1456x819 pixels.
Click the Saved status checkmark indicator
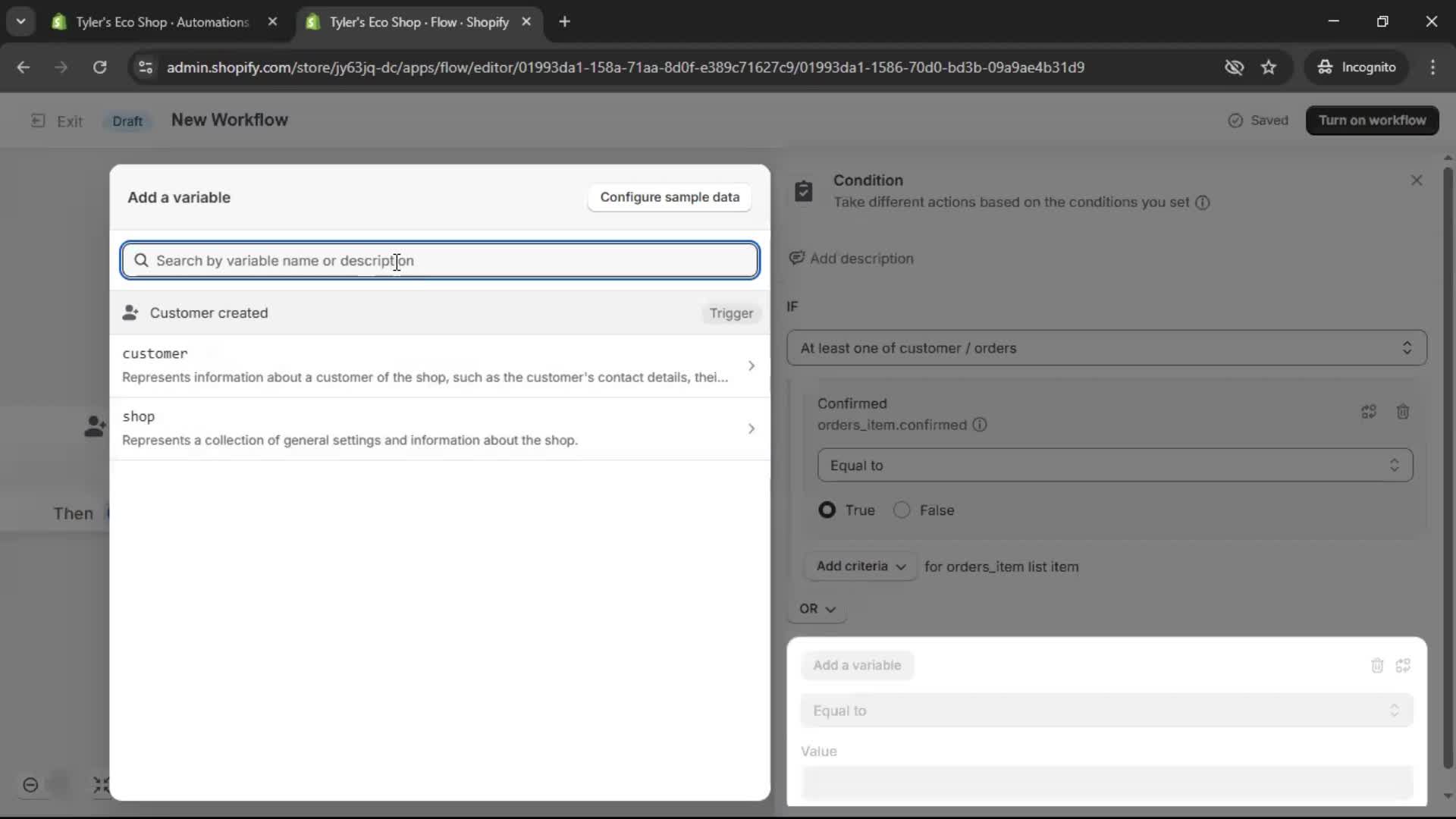(x=1236, y=120)
